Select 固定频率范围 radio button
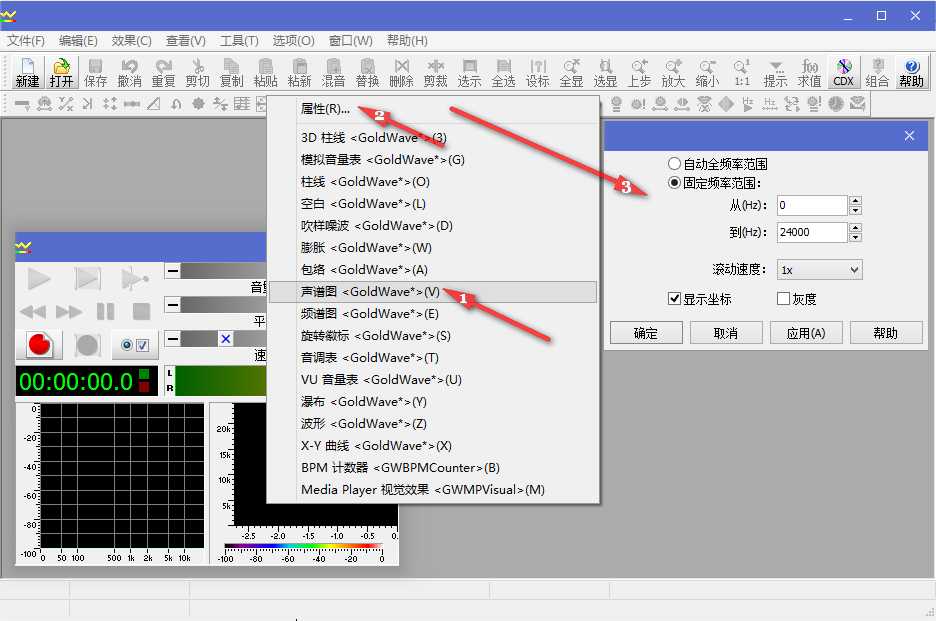The height and width of the screenshot is (621, 936). (x=674, y=183)
